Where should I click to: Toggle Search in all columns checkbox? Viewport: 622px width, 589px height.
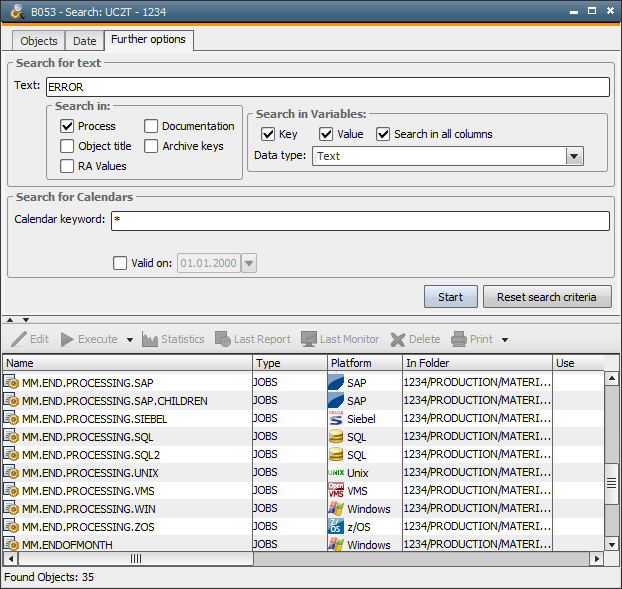pos(383,134)
